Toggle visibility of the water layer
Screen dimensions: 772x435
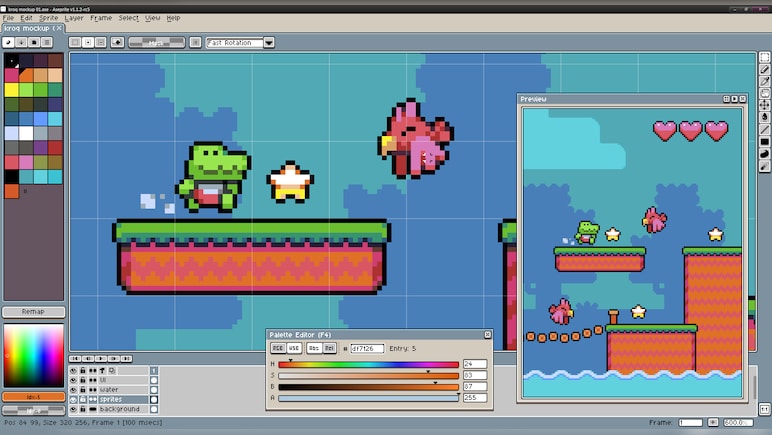73,389
